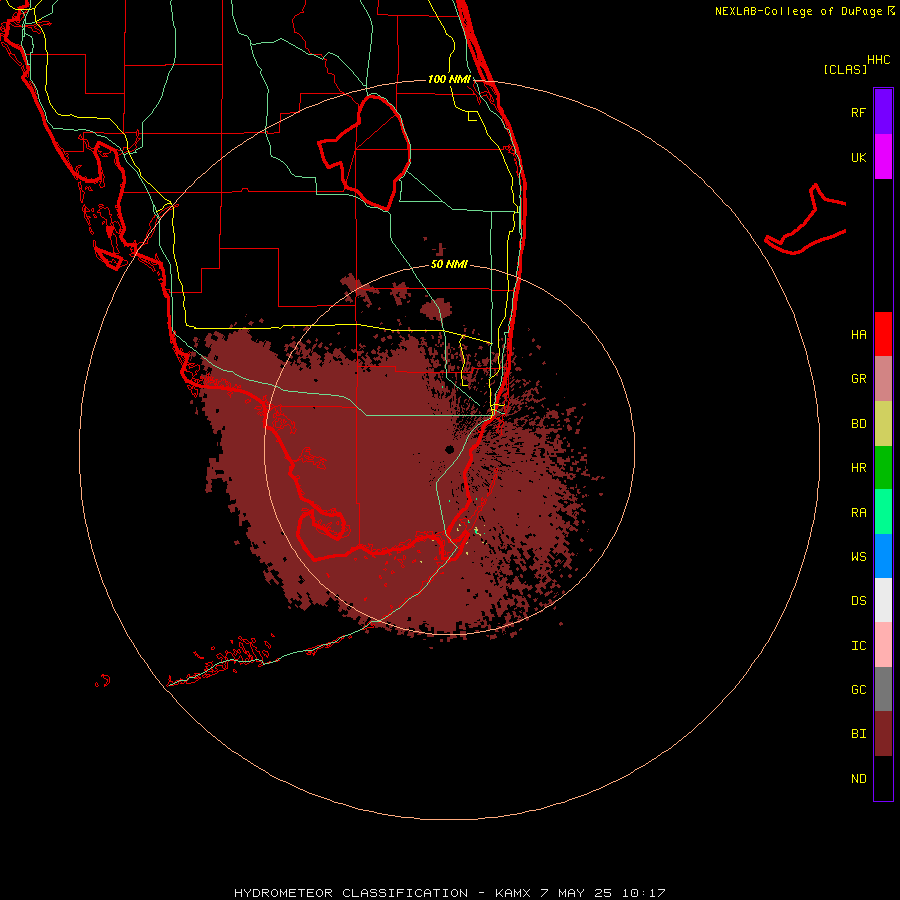Image resolution: width=900 pixels, height=900 pixels.
Task: Click the 'HYDROMETEOR CLASSIFICATION - KAMX' title text
Action: (382, 893)
